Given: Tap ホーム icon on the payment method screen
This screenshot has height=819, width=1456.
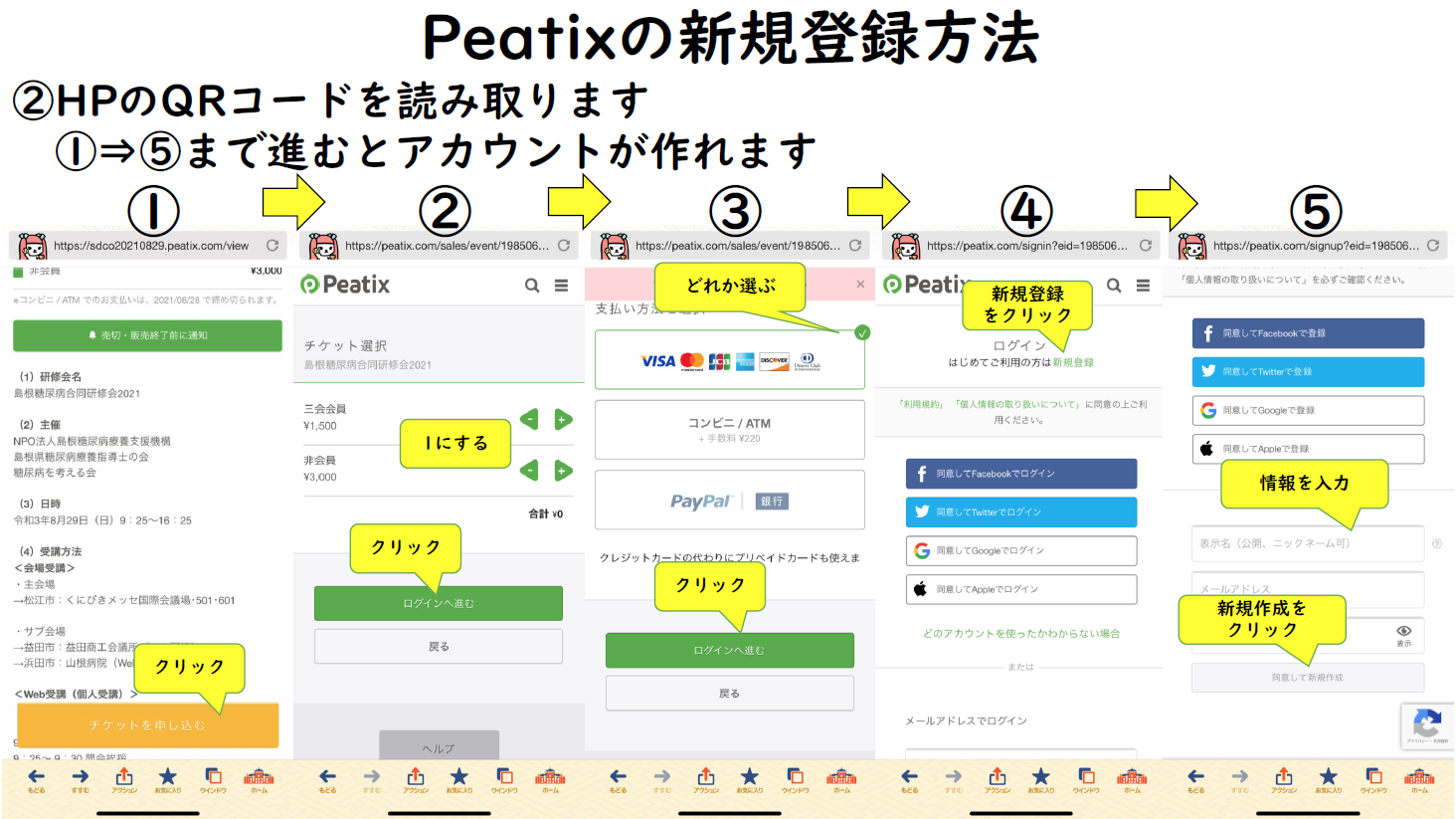Looking at the screenshot, I should pyautogui.click(x=841, y=780).
